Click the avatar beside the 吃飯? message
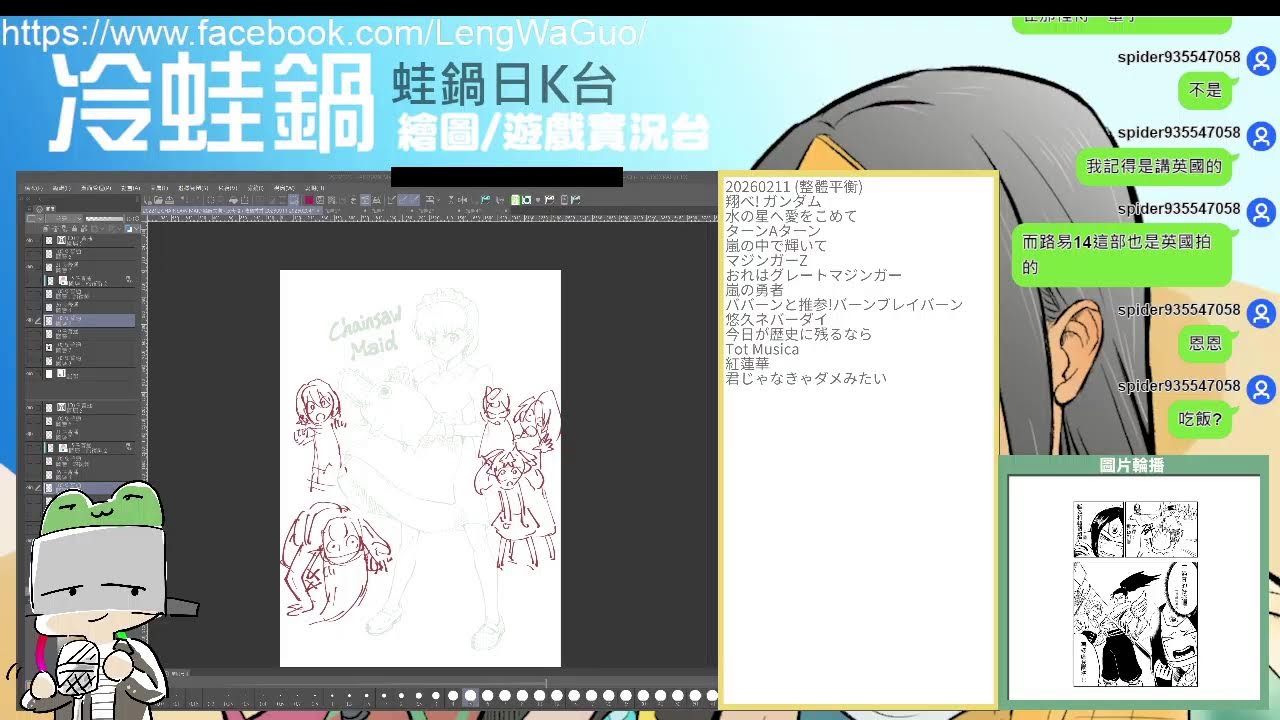1280x720 pixels. pos(1262,388)
